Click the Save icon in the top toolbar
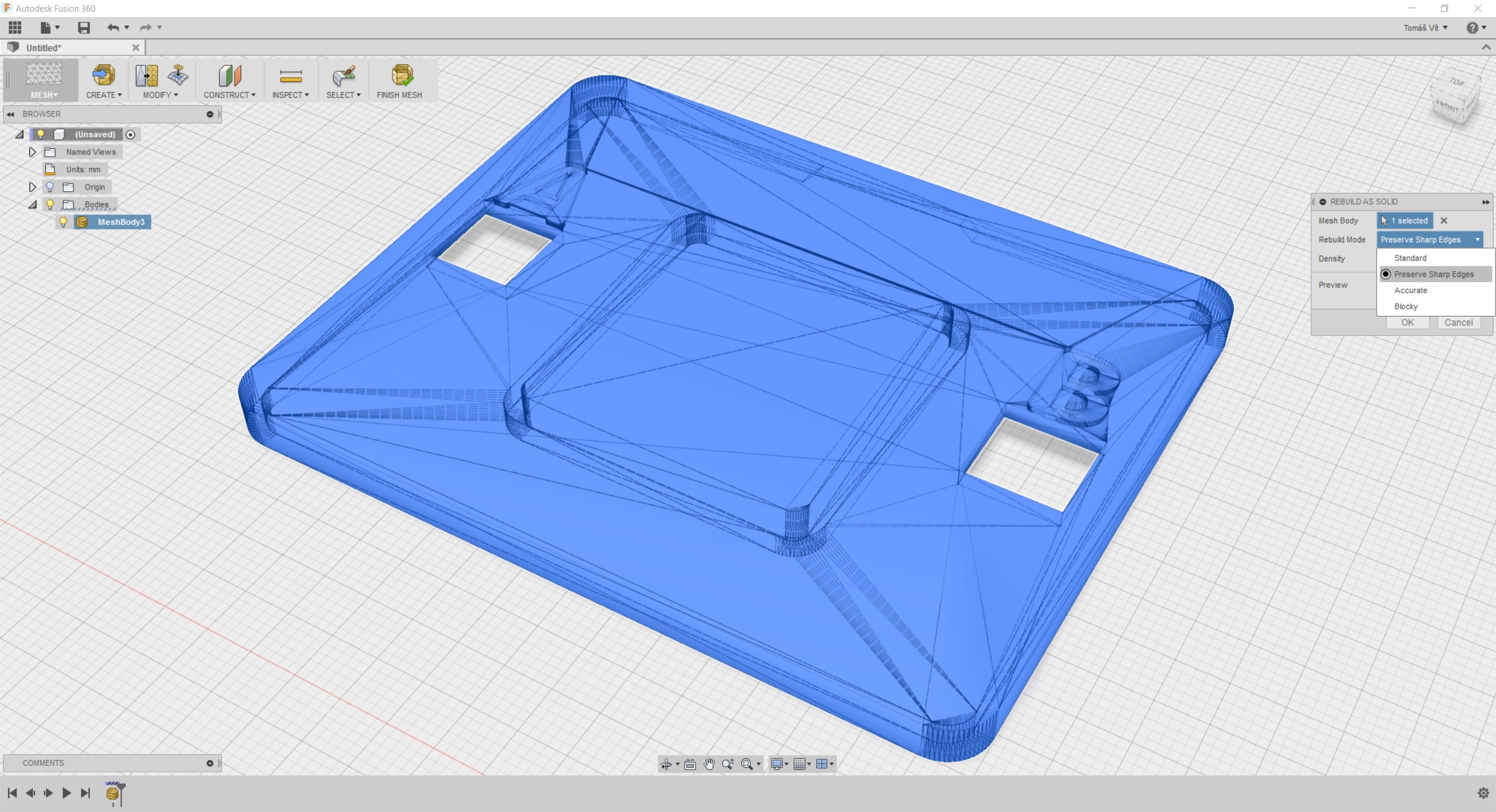Screen dimensions: 1496x812 click(84, 27)
